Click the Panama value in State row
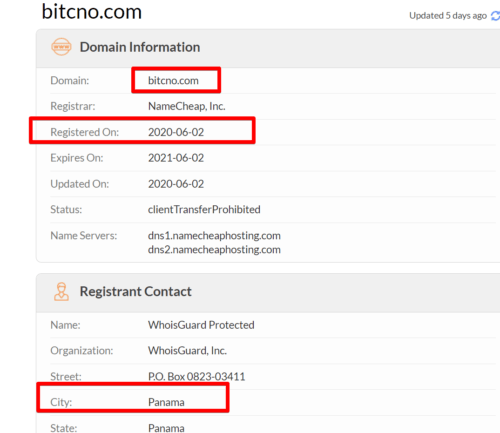The image size is (500, 433). click(x=166, y=428)
